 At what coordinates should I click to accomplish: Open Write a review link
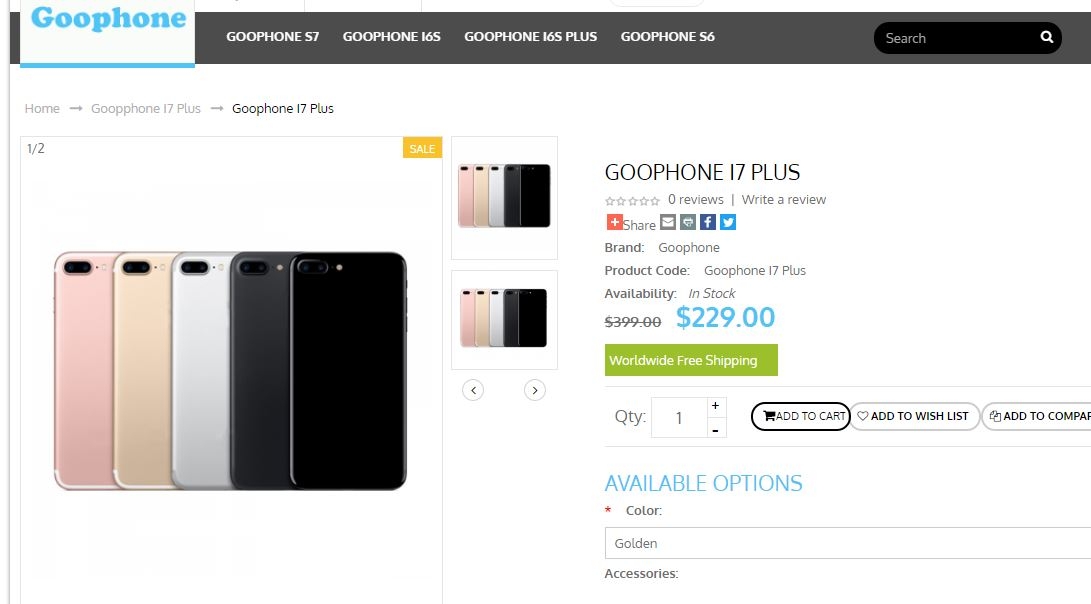coord(783,200)
